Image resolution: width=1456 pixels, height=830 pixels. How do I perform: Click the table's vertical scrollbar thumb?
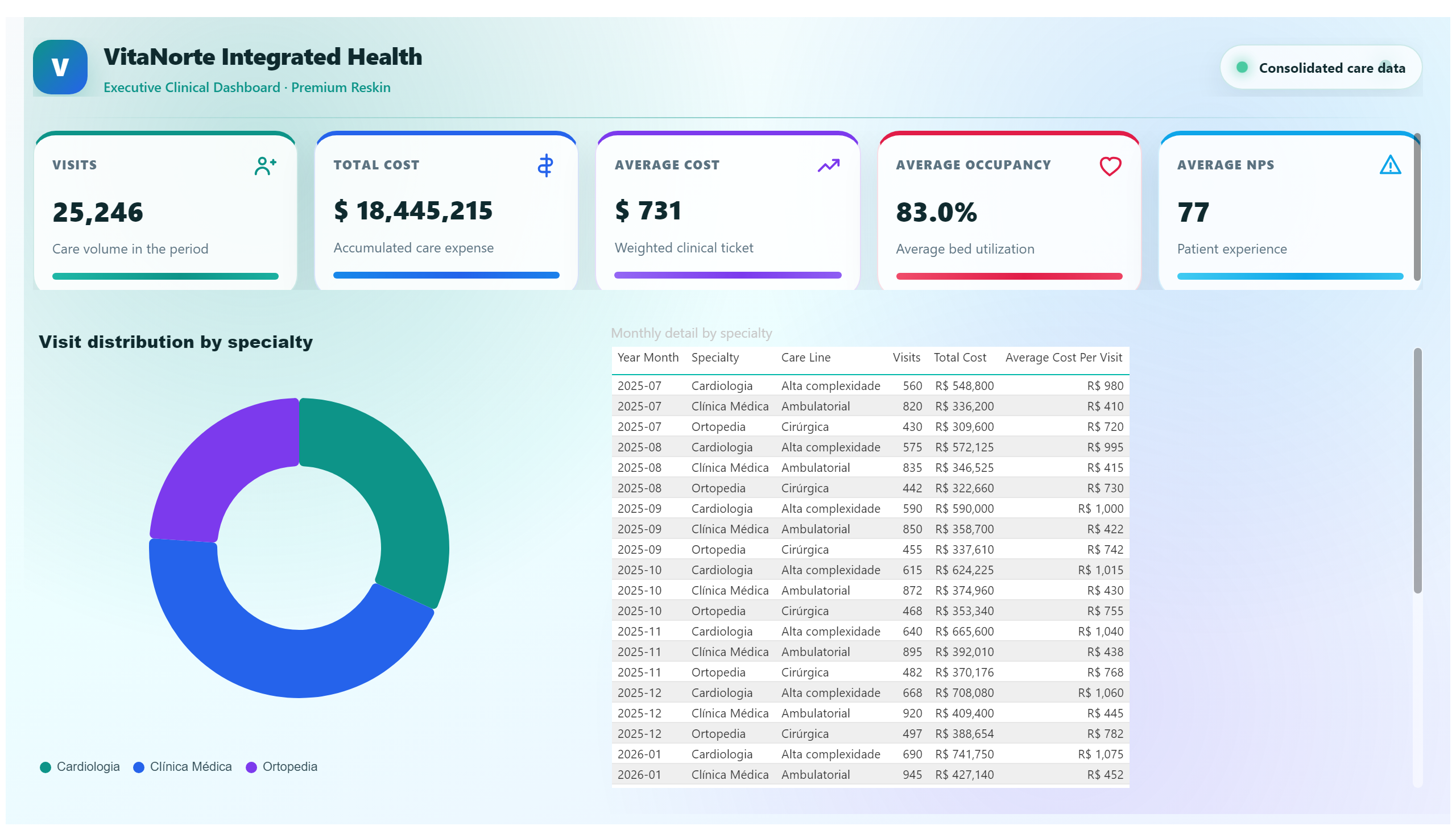pos(1417,470)
